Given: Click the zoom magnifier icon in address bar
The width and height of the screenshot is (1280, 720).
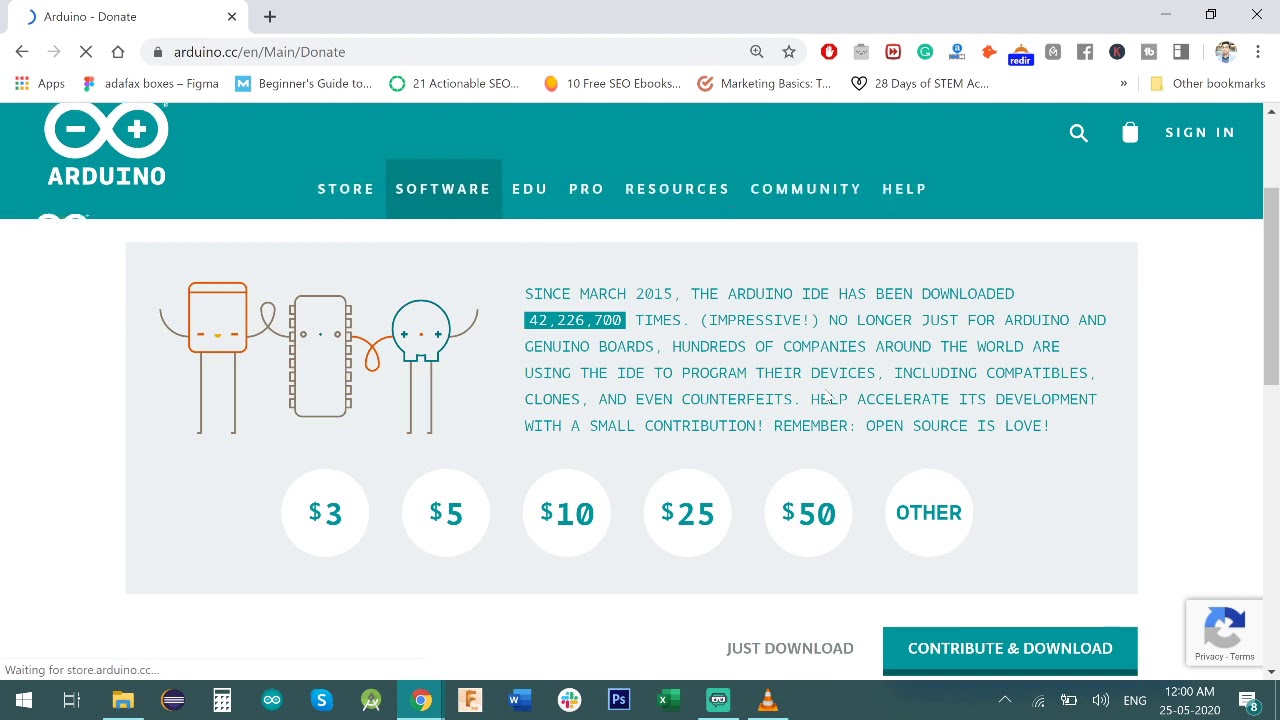Looking at the screenshot, I should pyautogui.click(x=757, y=52).
